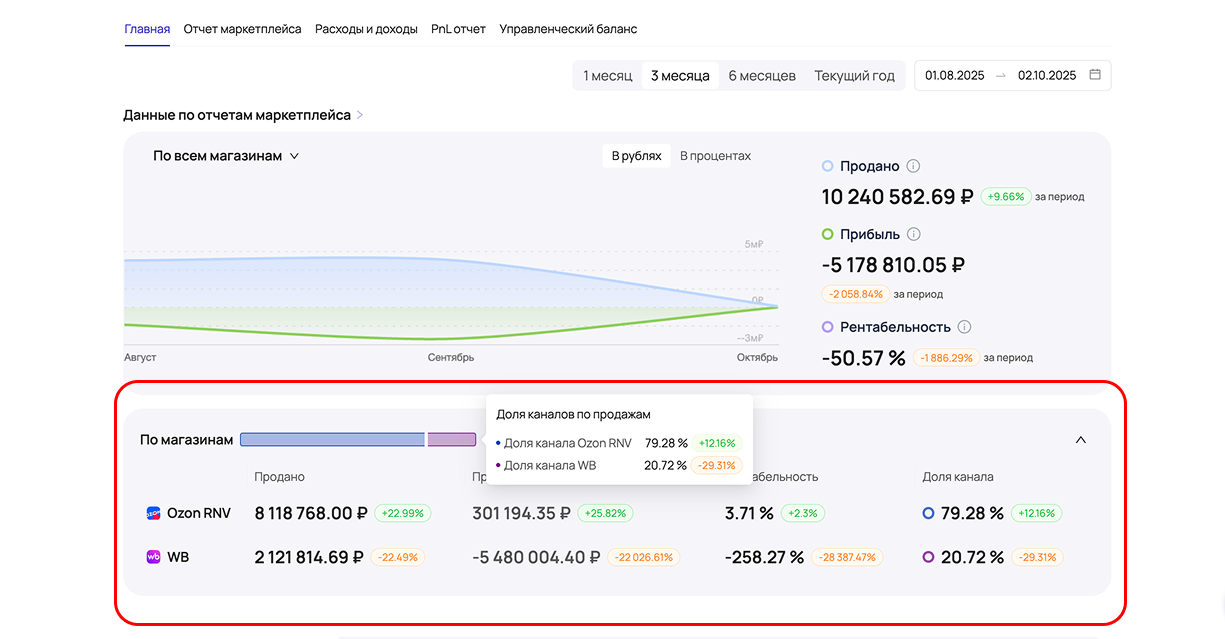Open the По всем магазинам dropdown
The width and height of the screenshot is (1225, 639).
[x=226, y=156]
